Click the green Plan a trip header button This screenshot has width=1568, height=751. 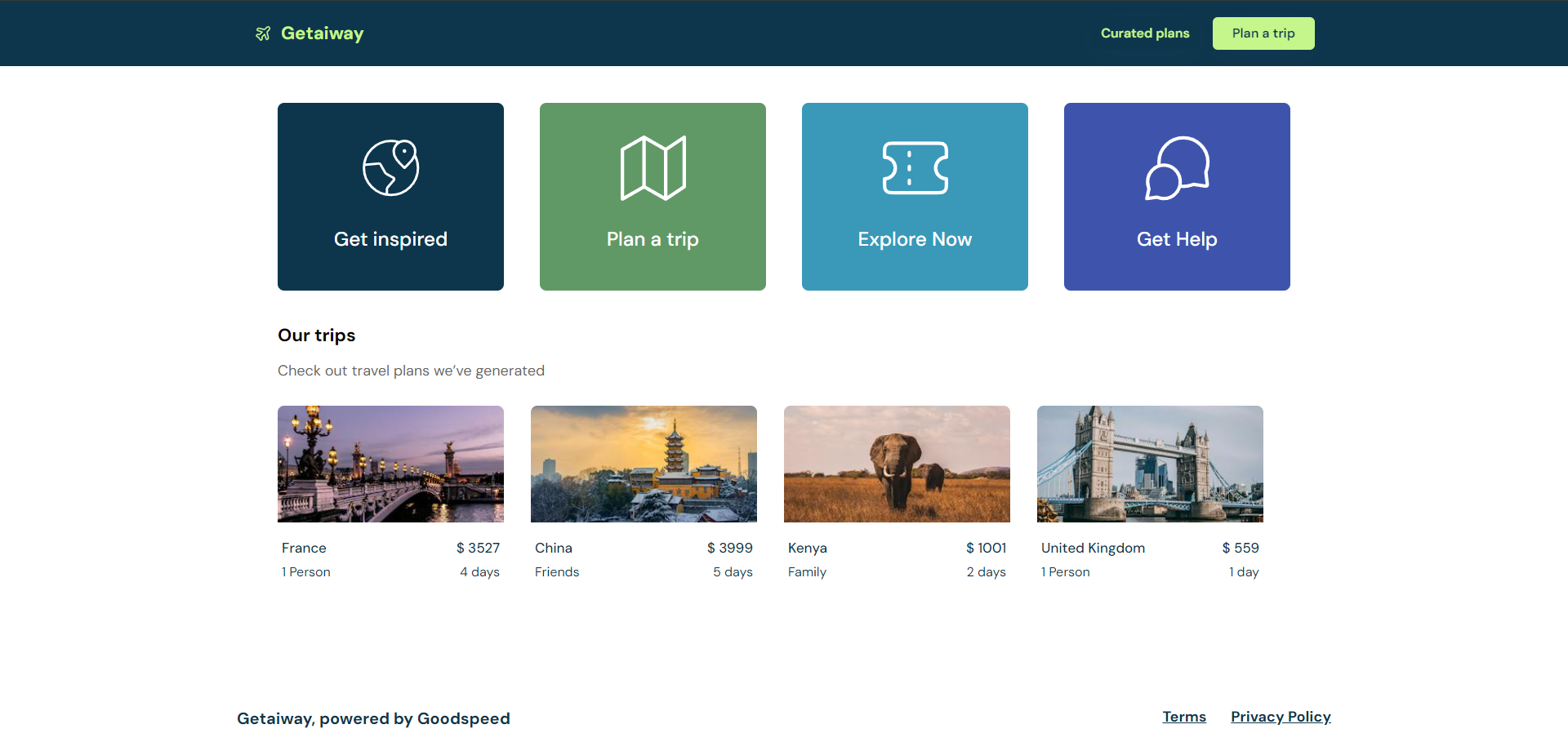tap(1263, 33)
